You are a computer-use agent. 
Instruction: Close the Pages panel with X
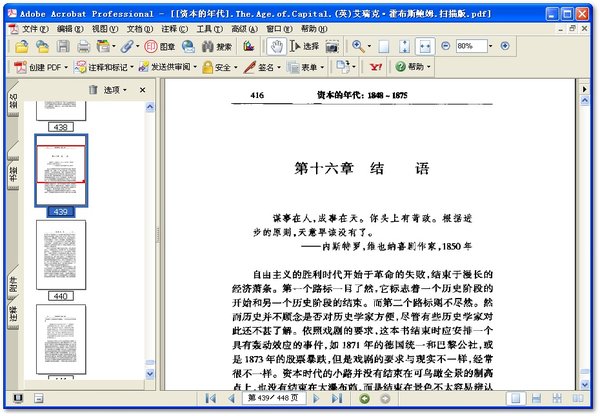(x=142, y=90)
